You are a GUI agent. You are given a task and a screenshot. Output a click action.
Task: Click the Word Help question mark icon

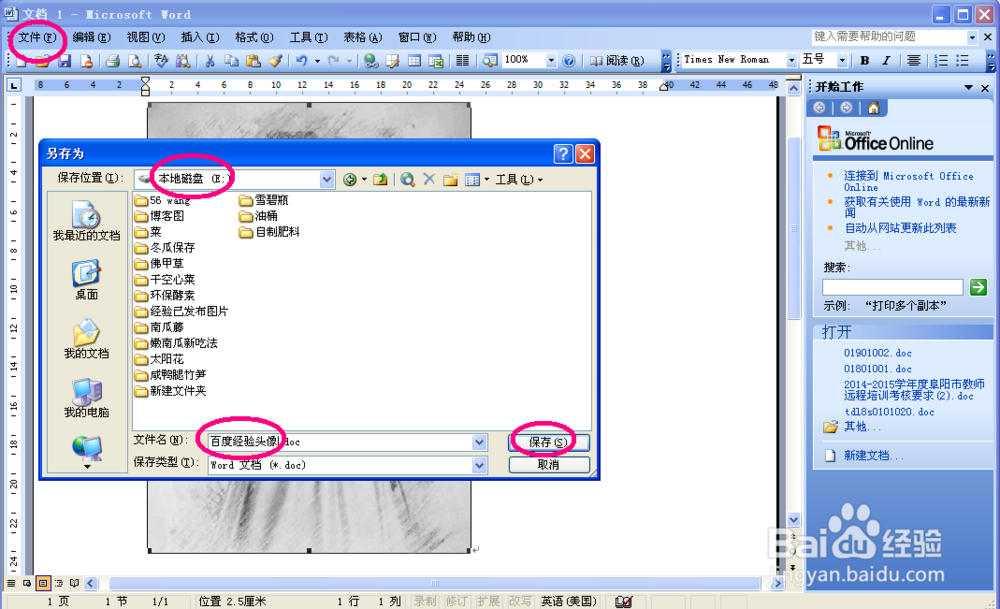569,61
